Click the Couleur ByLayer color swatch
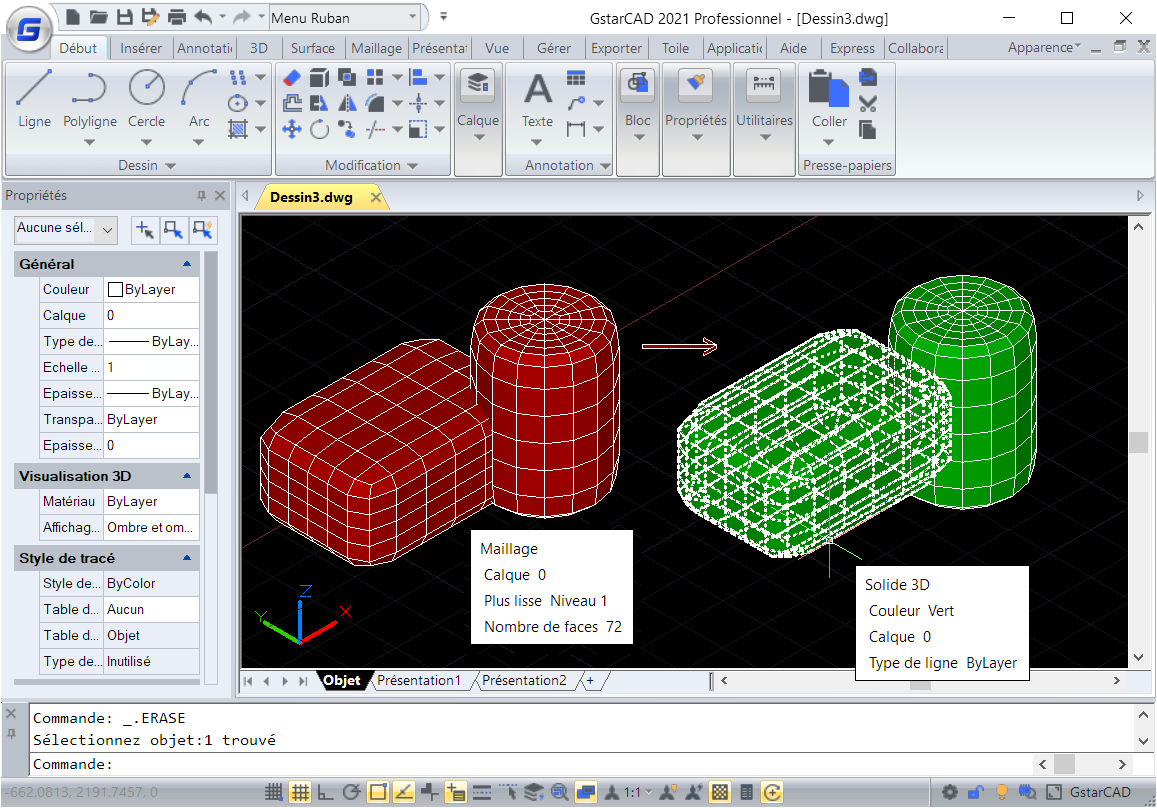 click(x=115, y=289)
